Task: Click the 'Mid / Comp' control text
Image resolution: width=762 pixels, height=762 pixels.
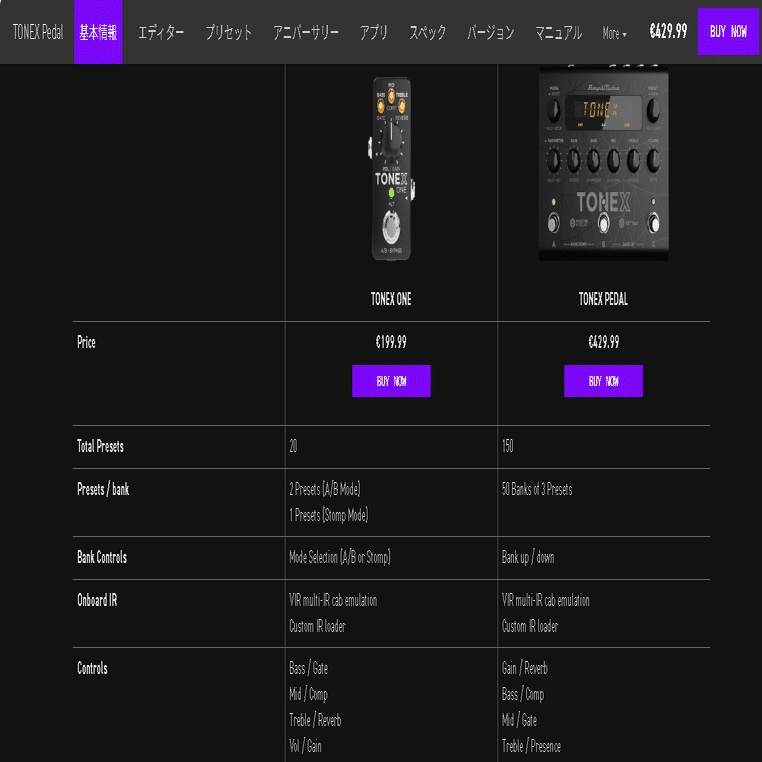Action: tap(309, 694)
